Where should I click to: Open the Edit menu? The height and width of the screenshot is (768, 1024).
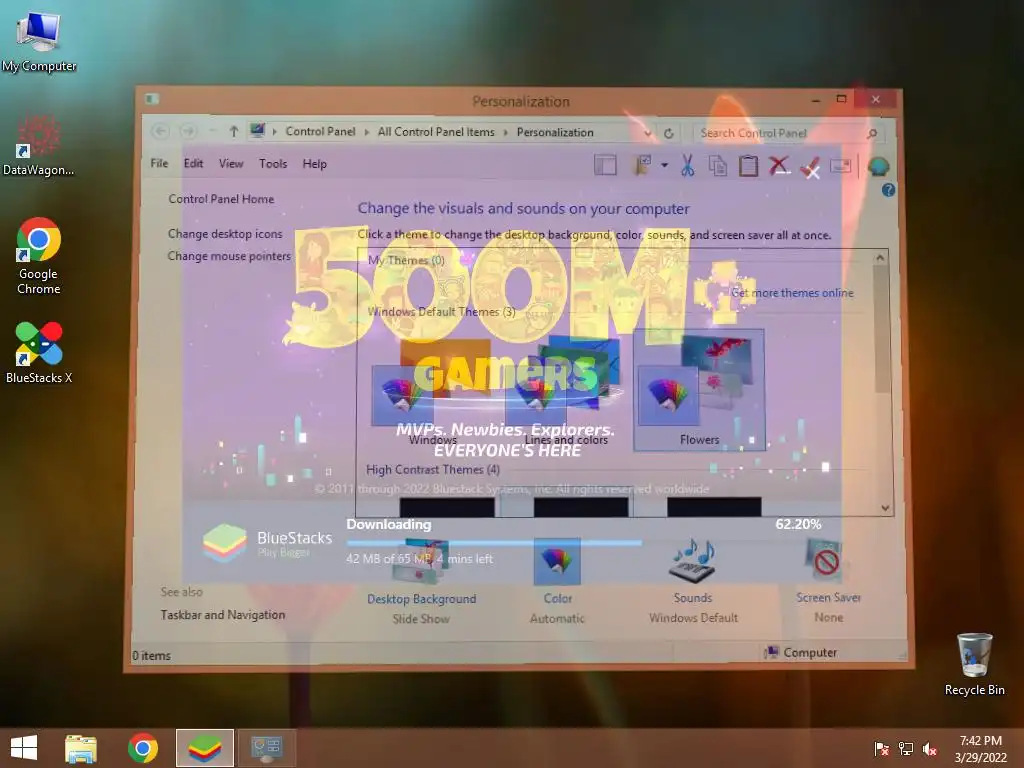point(193,163)
